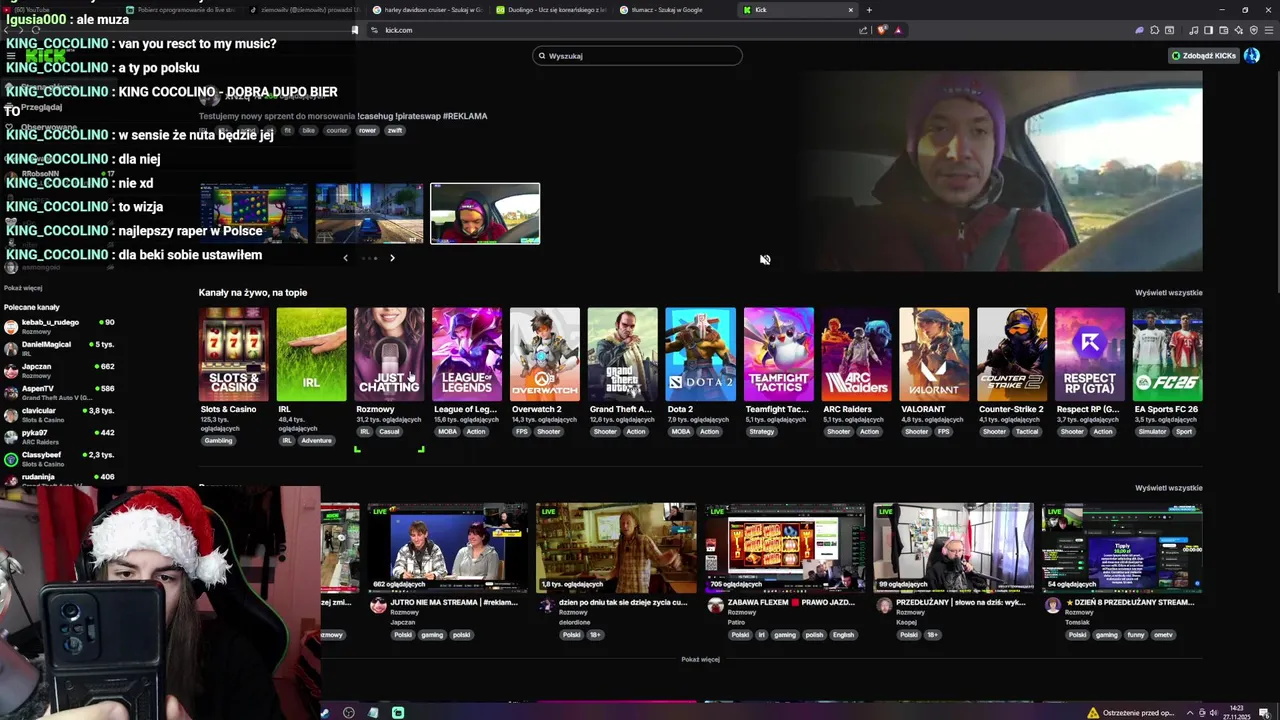Switch to harley davidson cruiser tab

pos(427,10)
